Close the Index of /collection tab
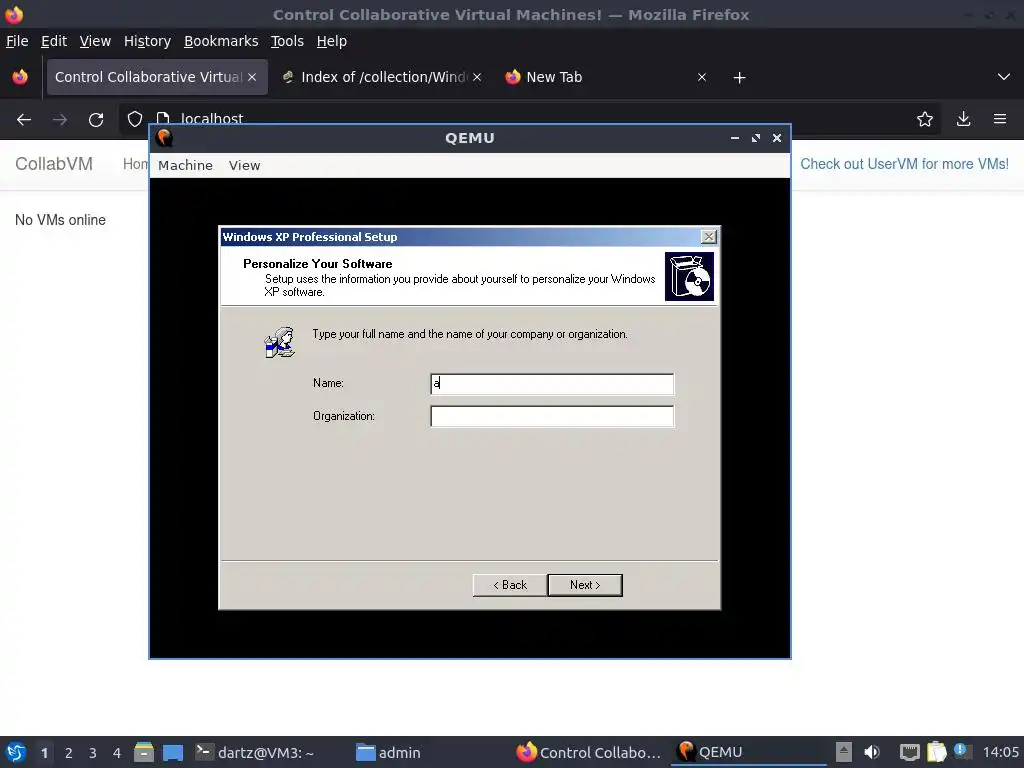The image size is (1024, 768). [x=477, y=77]
